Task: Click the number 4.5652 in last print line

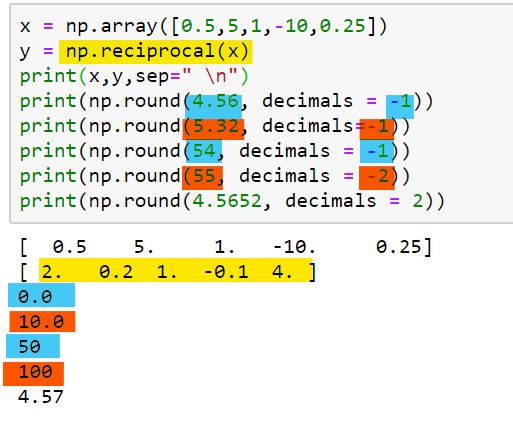Action: 227,201
